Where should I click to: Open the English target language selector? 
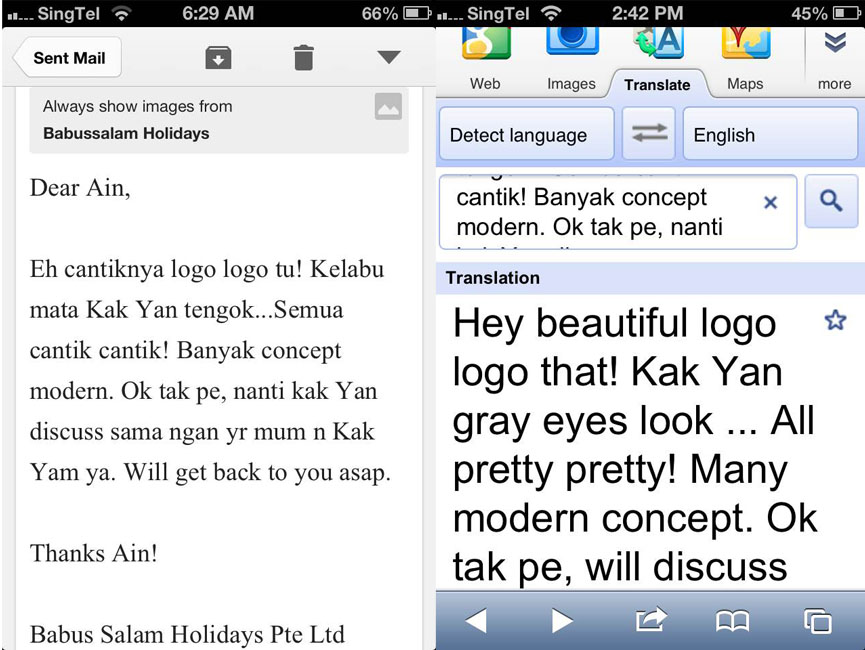click(x=768, y=135)
